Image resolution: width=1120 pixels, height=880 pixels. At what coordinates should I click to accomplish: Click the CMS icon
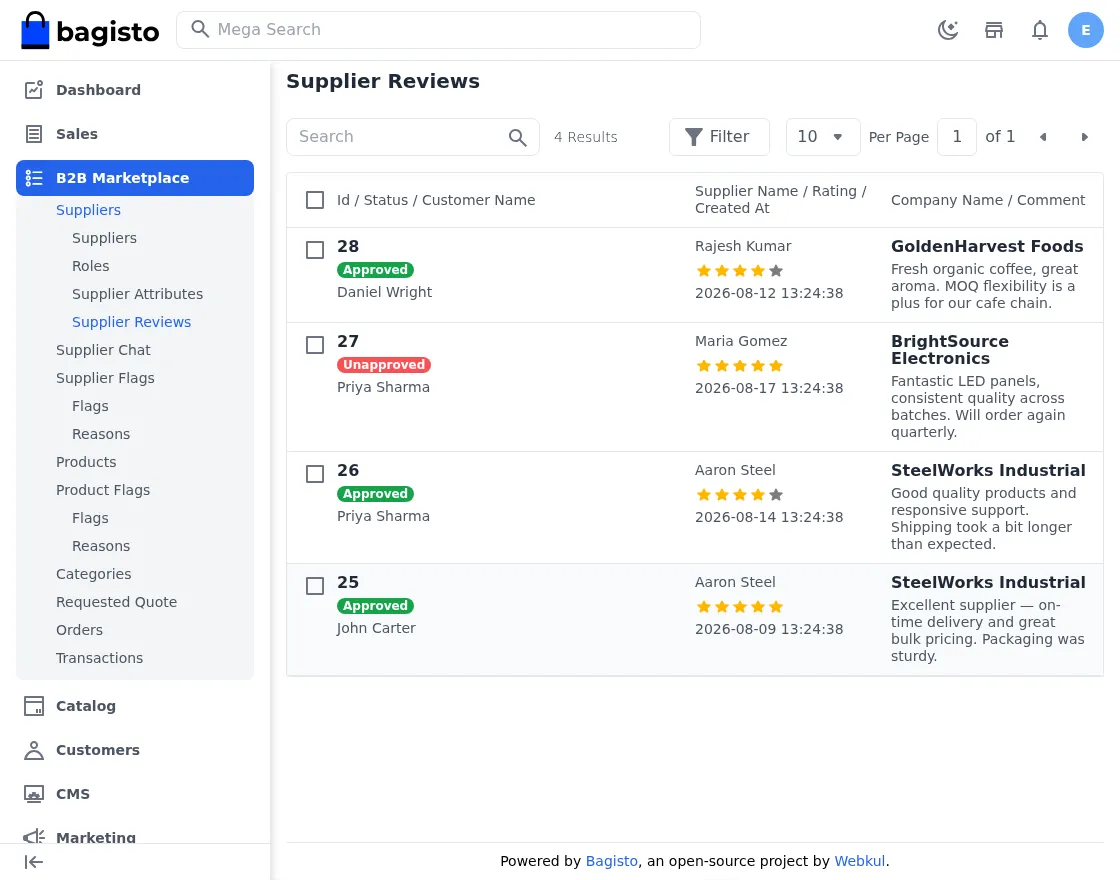tap(34, 794)
